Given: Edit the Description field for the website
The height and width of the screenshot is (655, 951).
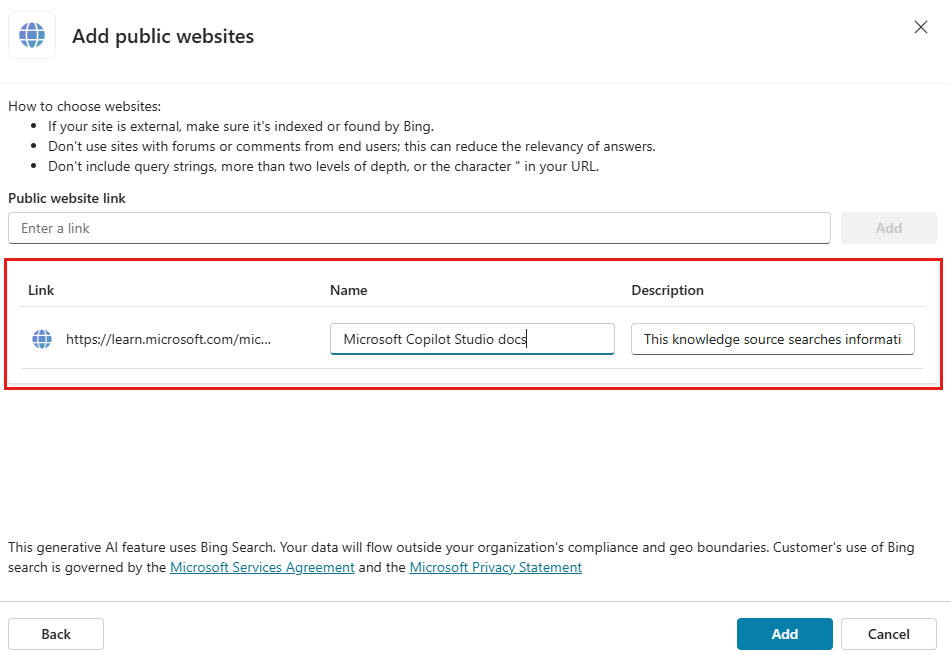Looking at the screenshot, I should coord(772,339).
